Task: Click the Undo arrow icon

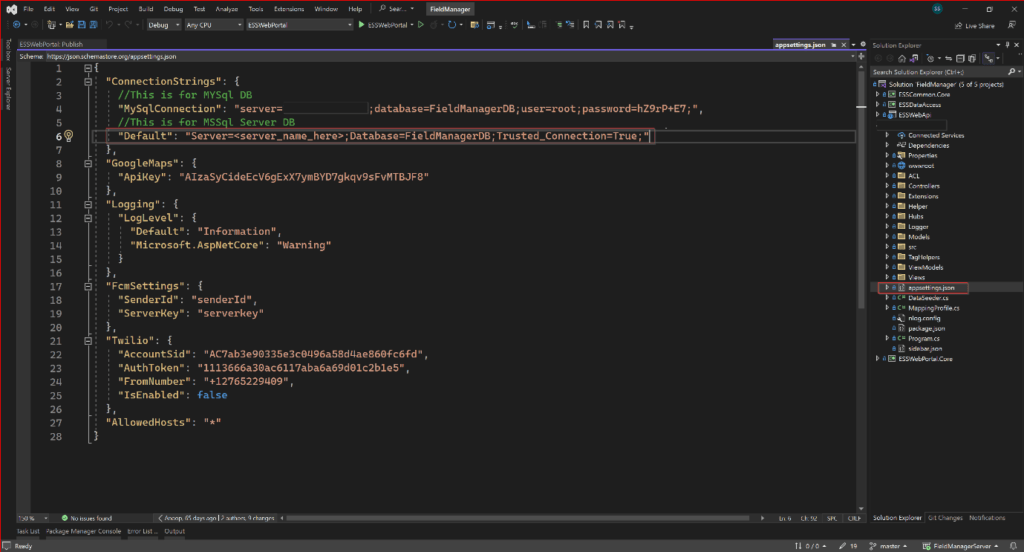Action: coord(109,25)
